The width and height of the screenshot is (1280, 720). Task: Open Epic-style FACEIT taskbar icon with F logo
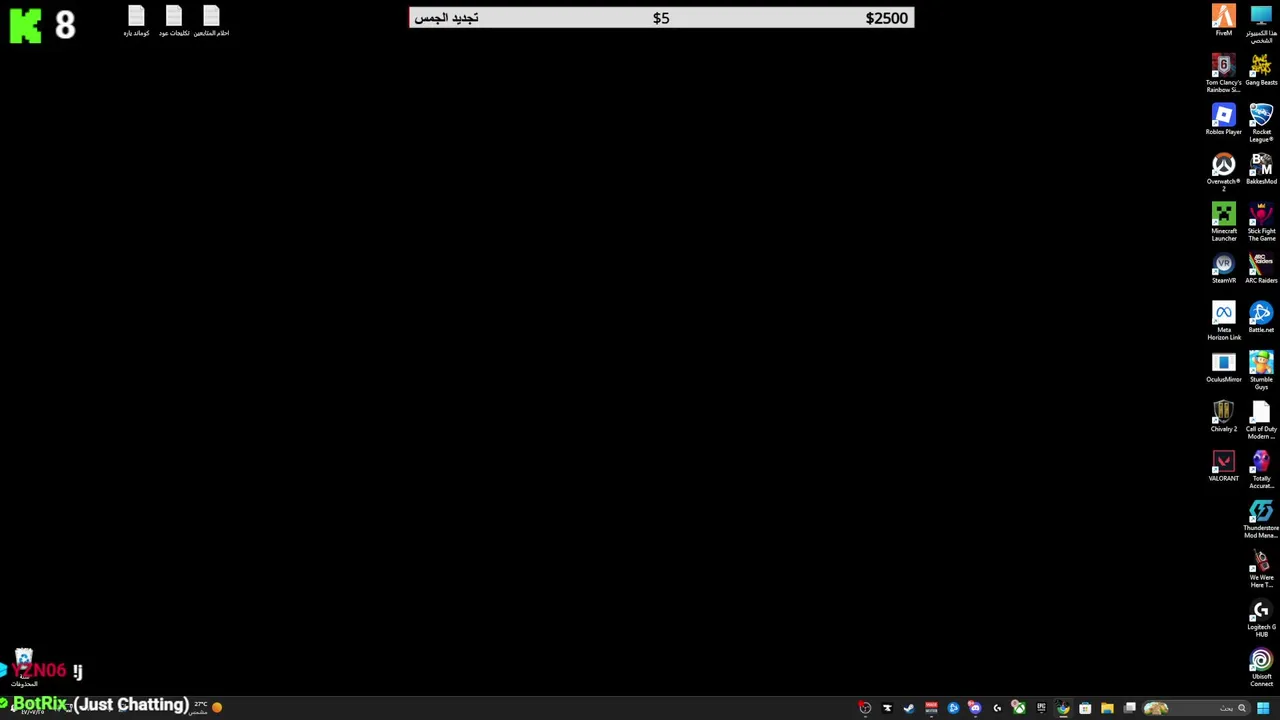(x=887, y=708)
